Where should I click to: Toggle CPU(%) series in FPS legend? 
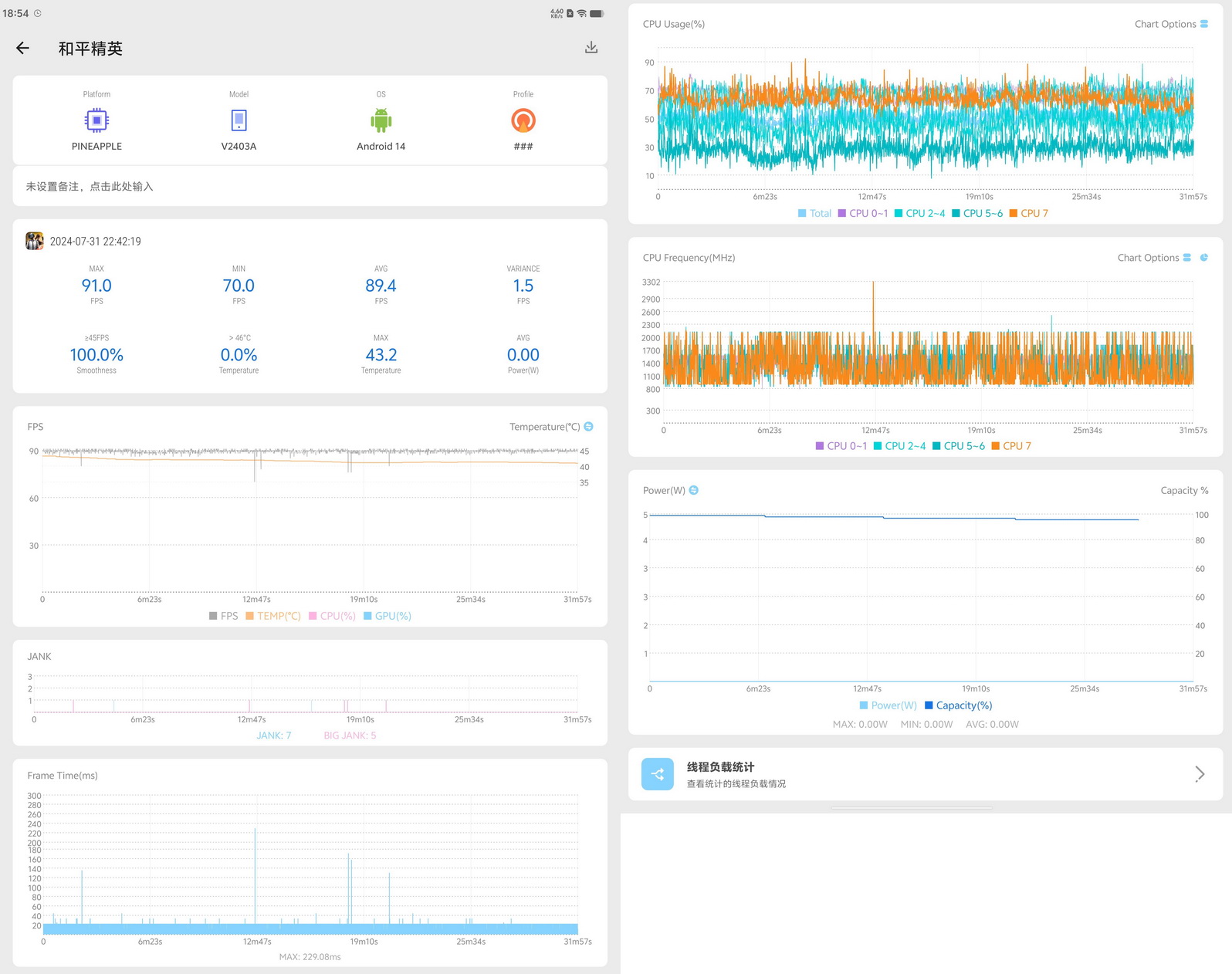click(x=332, y=616)
